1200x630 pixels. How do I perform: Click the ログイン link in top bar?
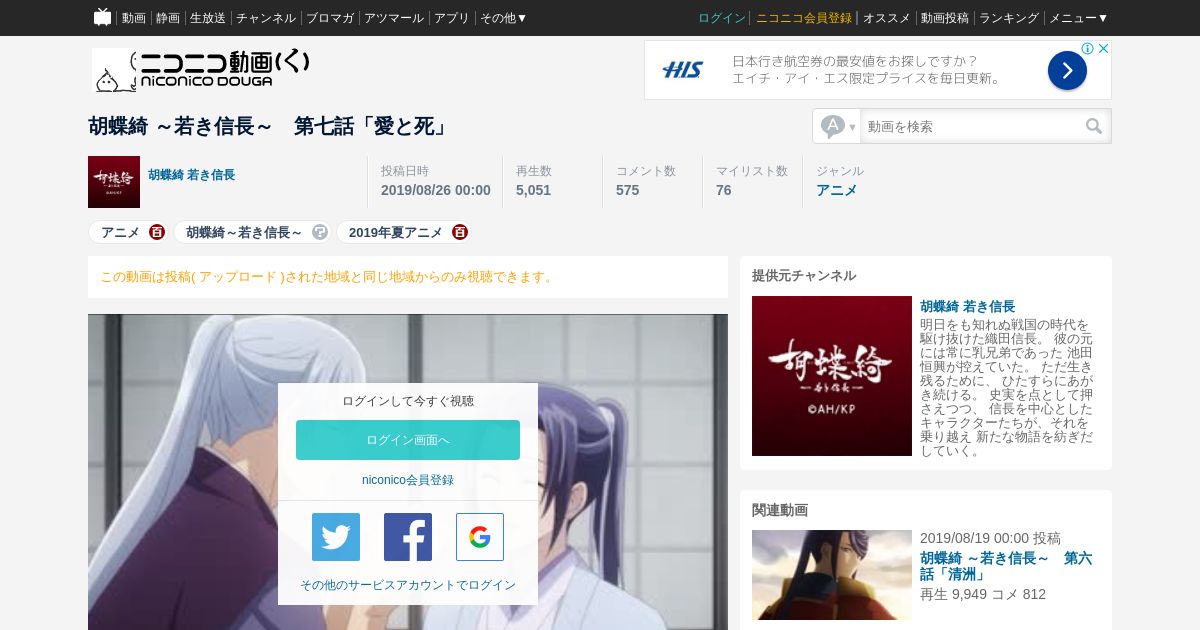(x=722, y=18)
